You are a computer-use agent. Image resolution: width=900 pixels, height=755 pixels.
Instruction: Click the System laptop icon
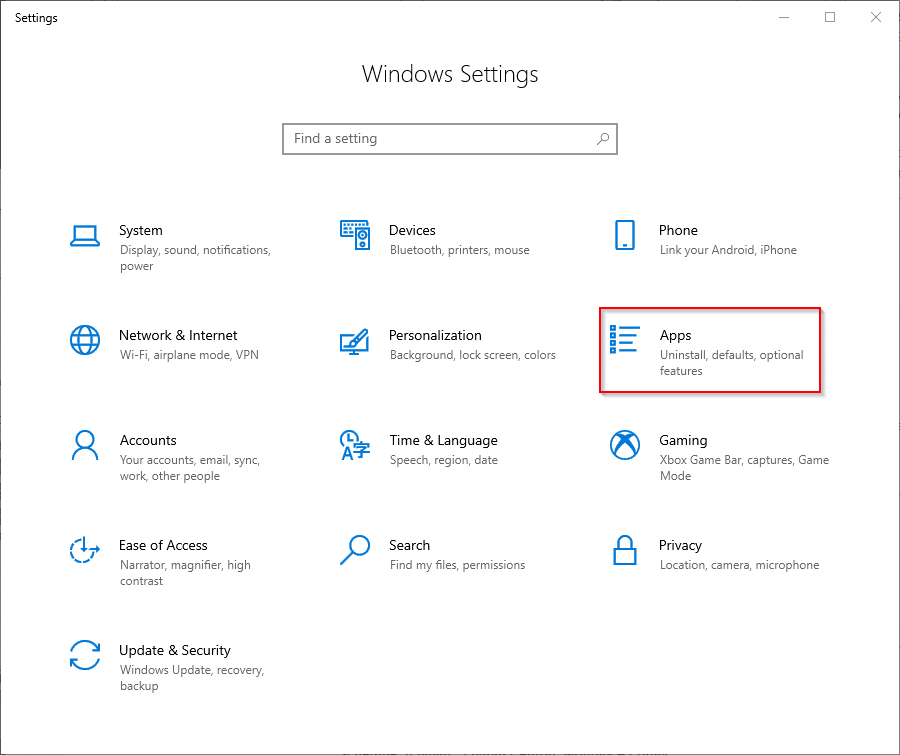[x=85, y=236]
